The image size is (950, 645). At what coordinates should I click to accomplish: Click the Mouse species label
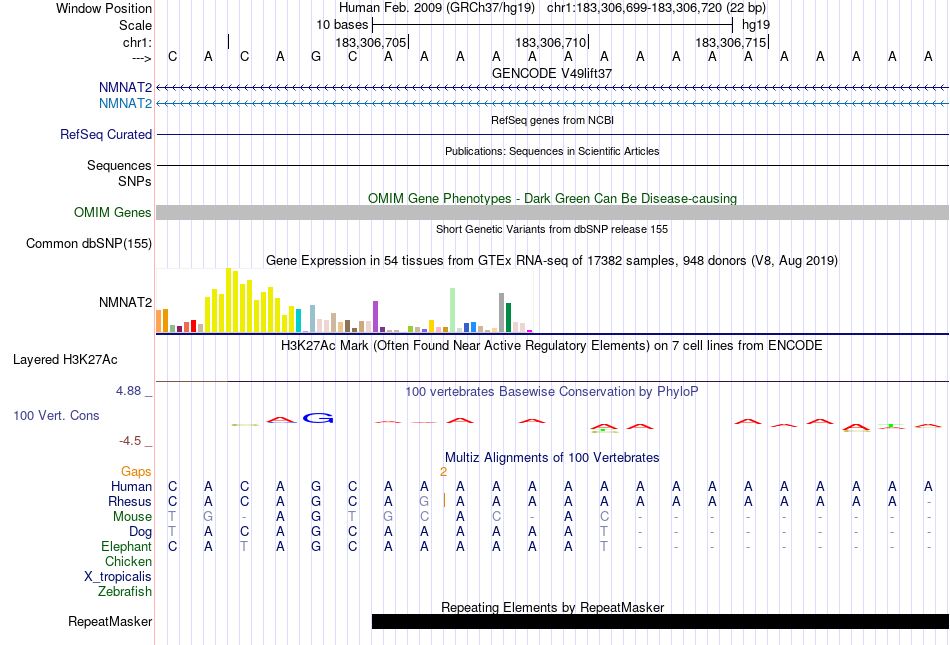coord(132,517)
